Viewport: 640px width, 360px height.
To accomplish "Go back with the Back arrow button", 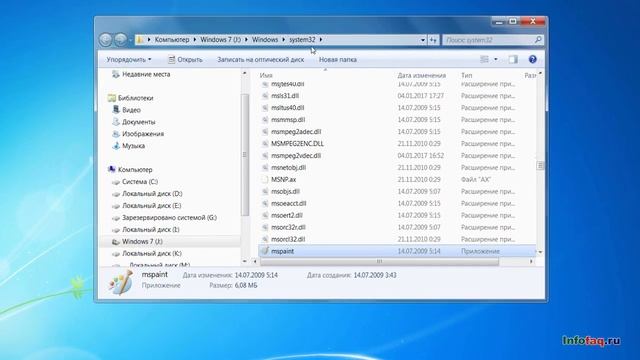I will coord(106,40).
